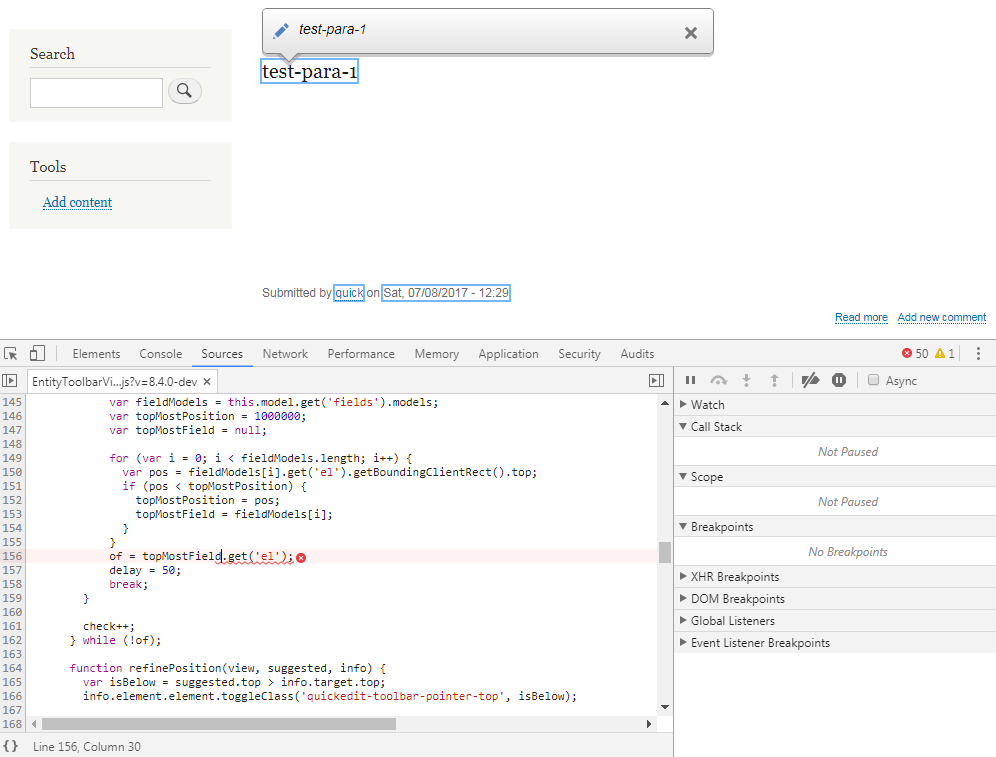Image resolution: width=996 pixels, height=757 pixels.
Task: Switch to the Application tab
Action: 508,354
